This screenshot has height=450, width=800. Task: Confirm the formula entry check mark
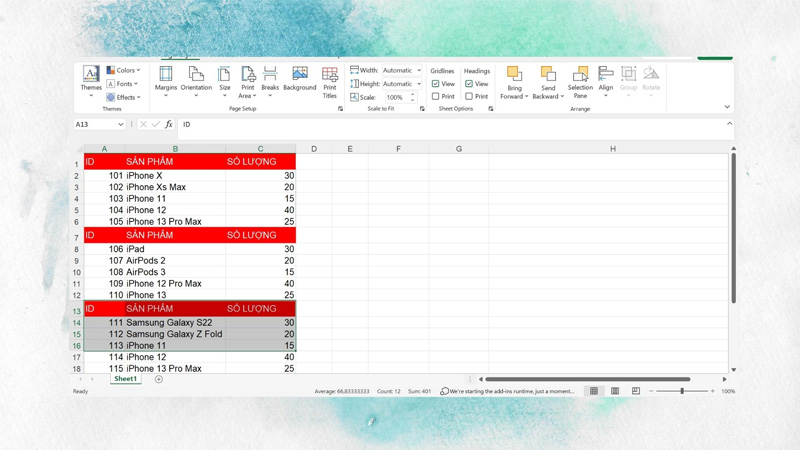coord(156,124)
